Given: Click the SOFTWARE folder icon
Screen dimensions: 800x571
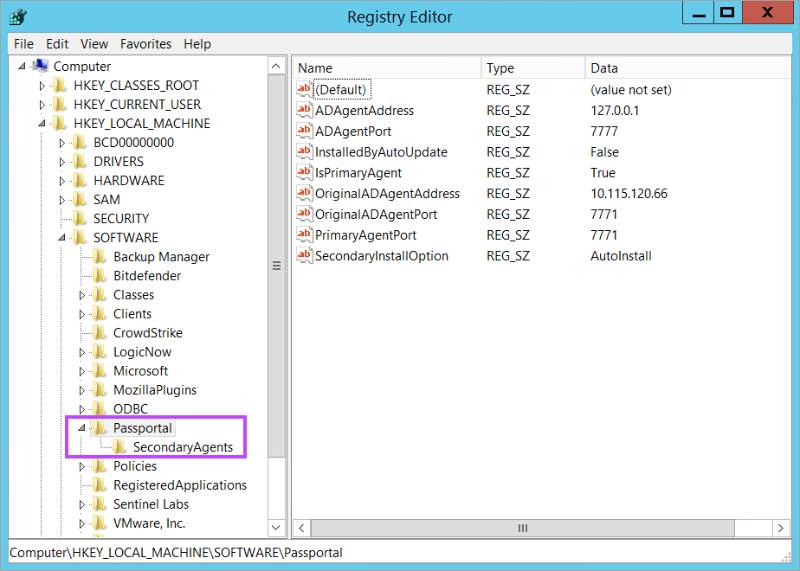Looking at the screenshot, I should pos(80,237).
